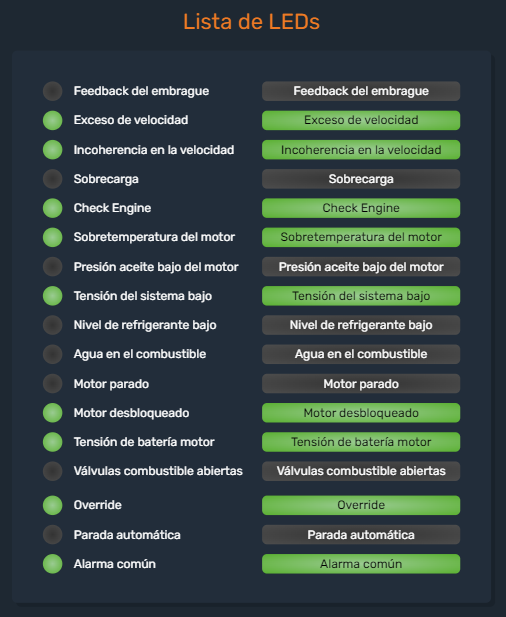Click the Tensión de batería motor bar

coord(361,442)
